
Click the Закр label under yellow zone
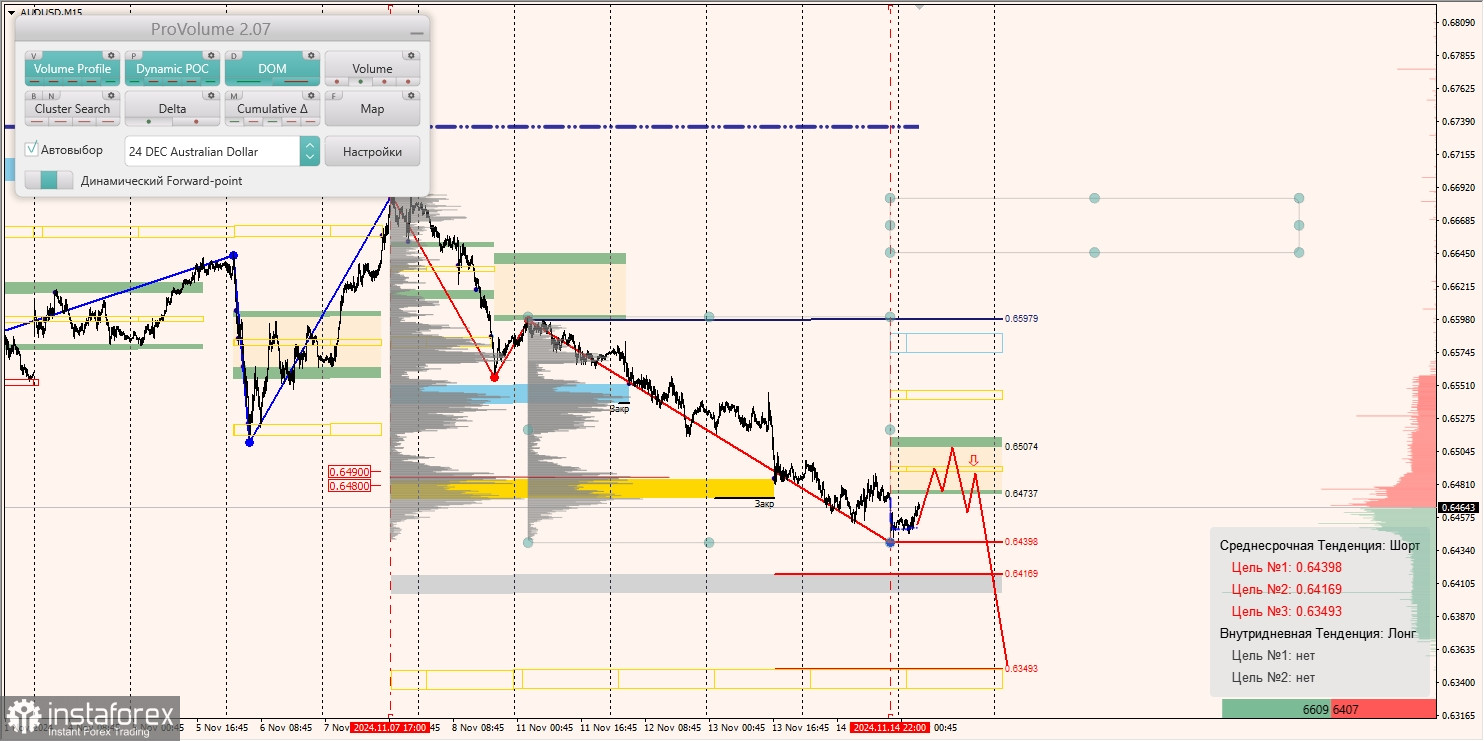click(764, 504)
